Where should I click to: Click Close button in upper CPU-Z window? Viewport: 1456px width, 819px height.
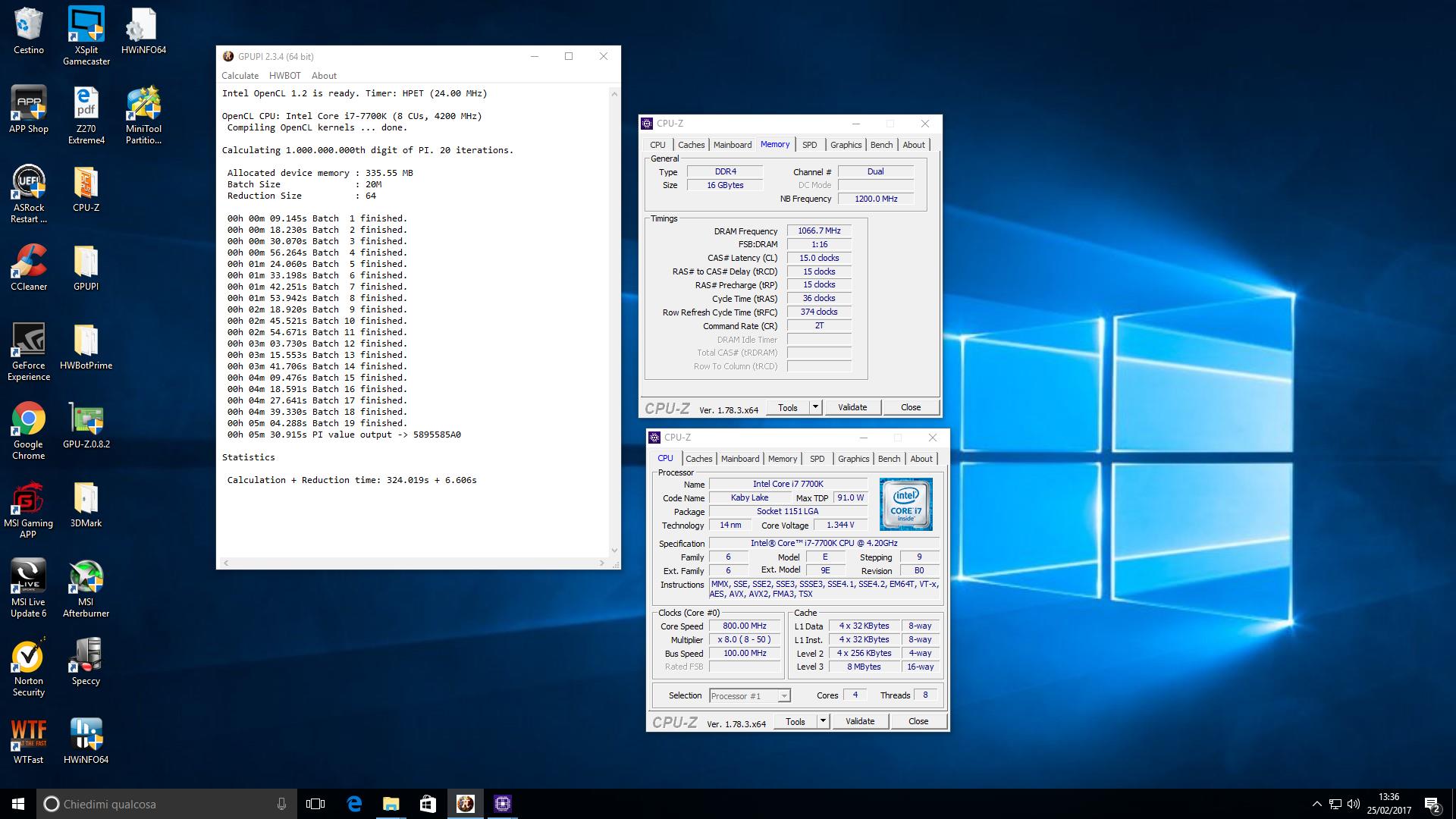(911, 407)
